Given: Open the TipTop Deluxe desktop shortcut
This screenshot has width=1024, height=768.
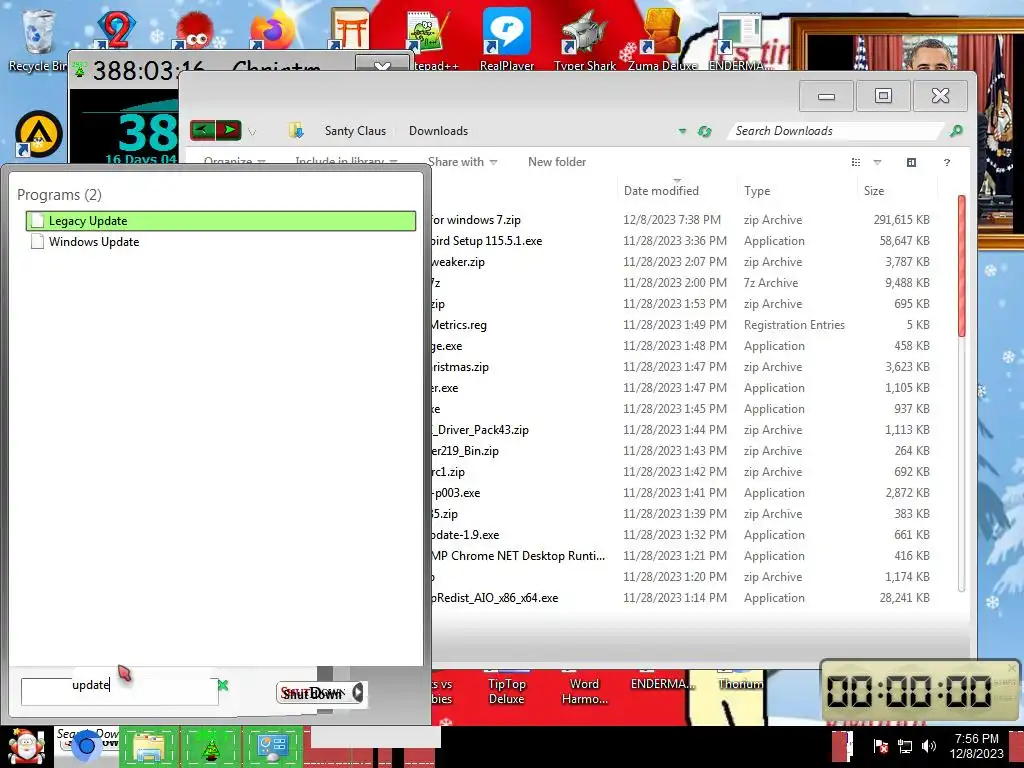Looking at the screenshot, I should point(507,689).
